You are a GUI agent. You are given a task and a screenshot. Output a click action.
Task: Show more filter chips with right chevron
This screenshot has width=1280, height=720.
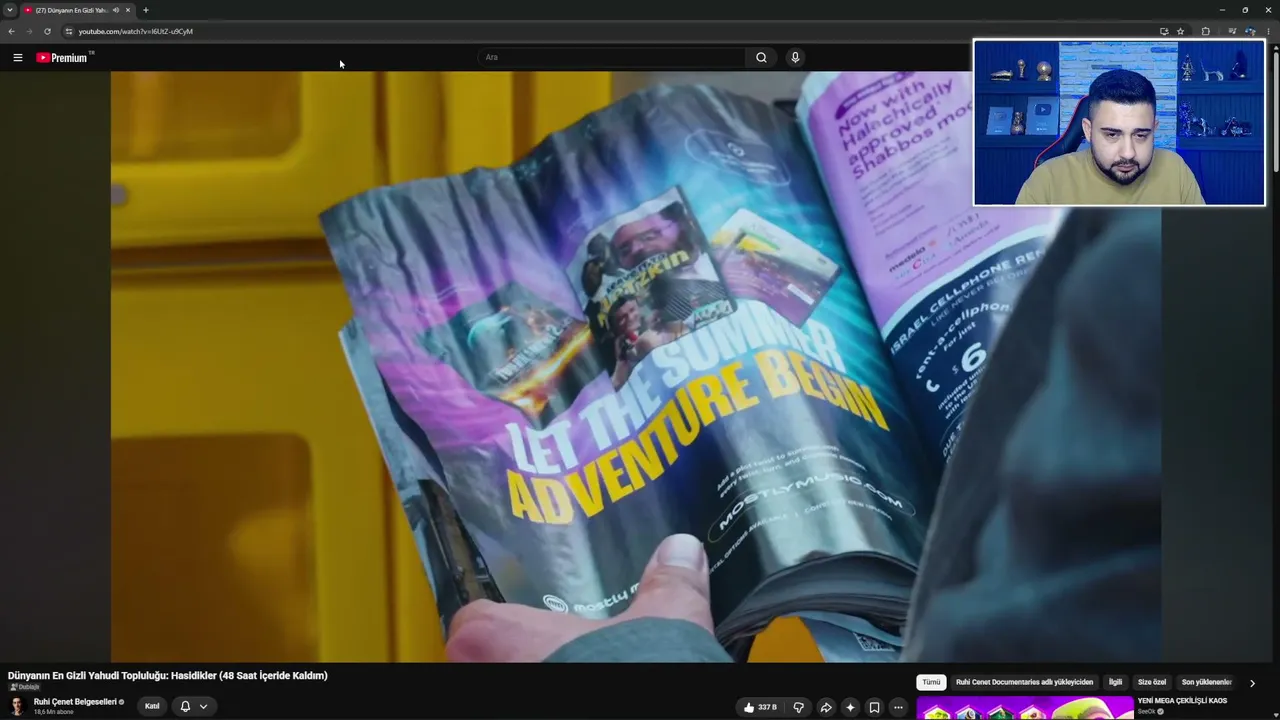pyautogui.click(x=1252, y=683)
